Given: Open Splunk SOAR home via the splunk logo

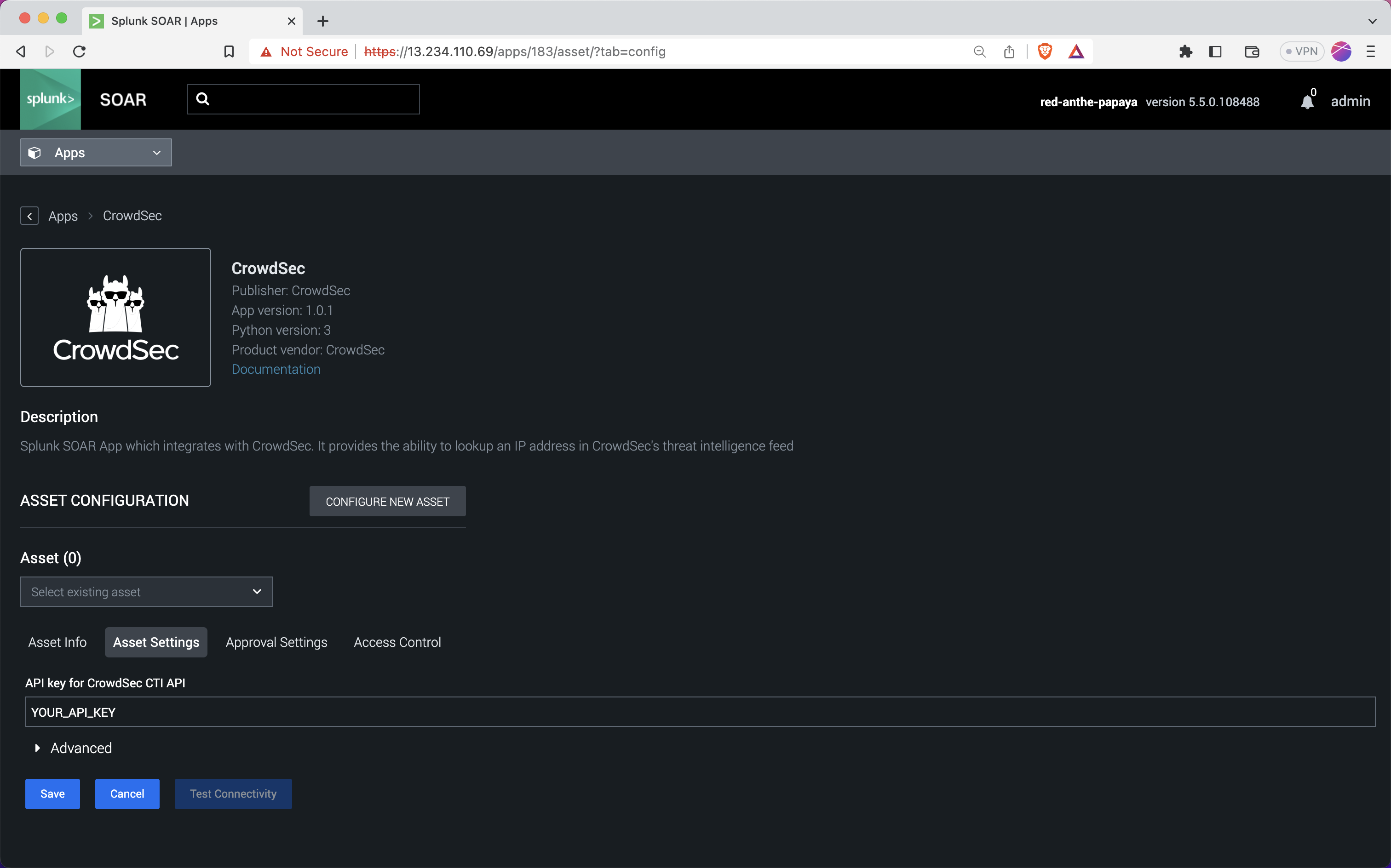Looking at the screenshot, I should click(51, 99).
